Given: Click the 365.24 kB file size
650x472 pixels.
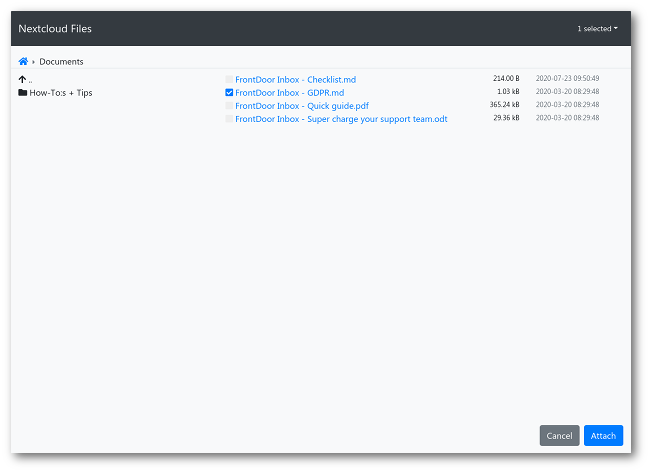Looking at the screenshot, I should (x=504, y=105).
